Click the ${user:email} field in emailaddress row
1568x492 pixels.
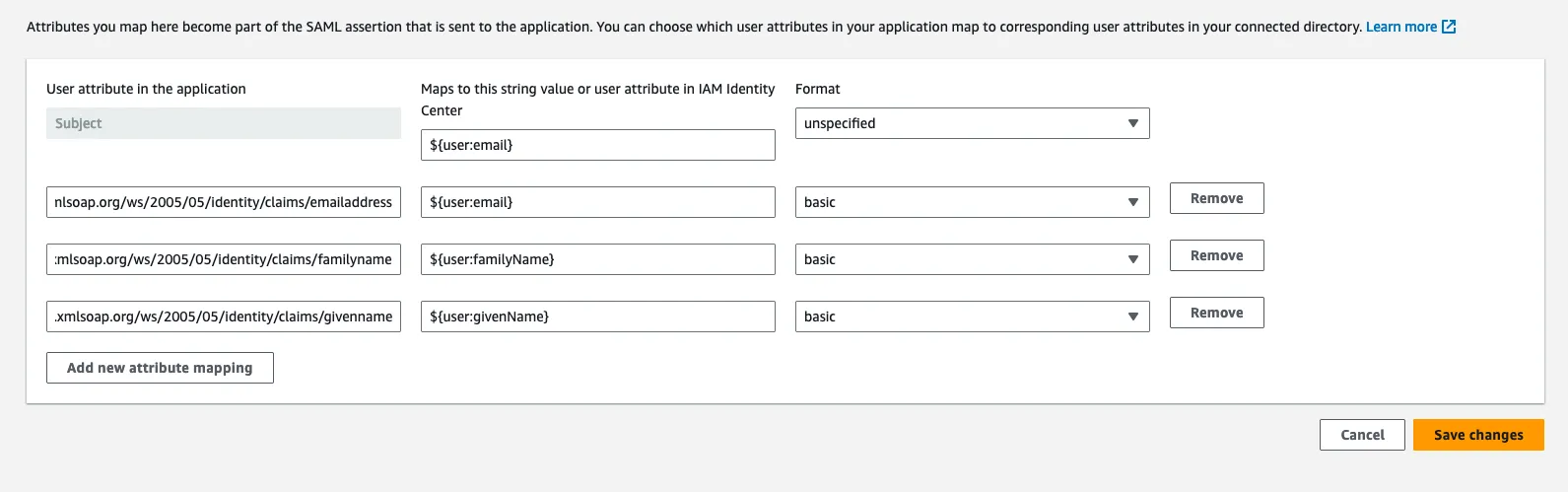597,202
